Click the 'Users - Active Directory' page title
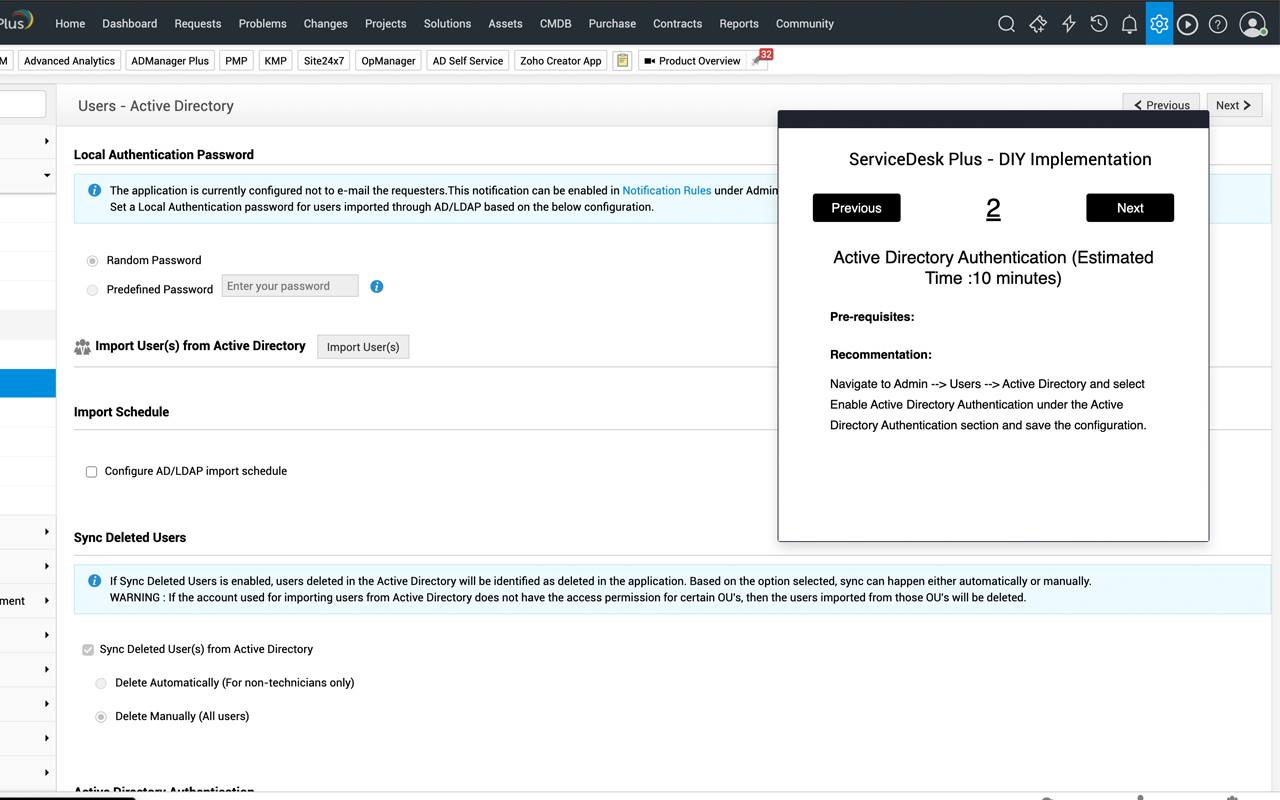1280x800 pixels. (156, 106)
